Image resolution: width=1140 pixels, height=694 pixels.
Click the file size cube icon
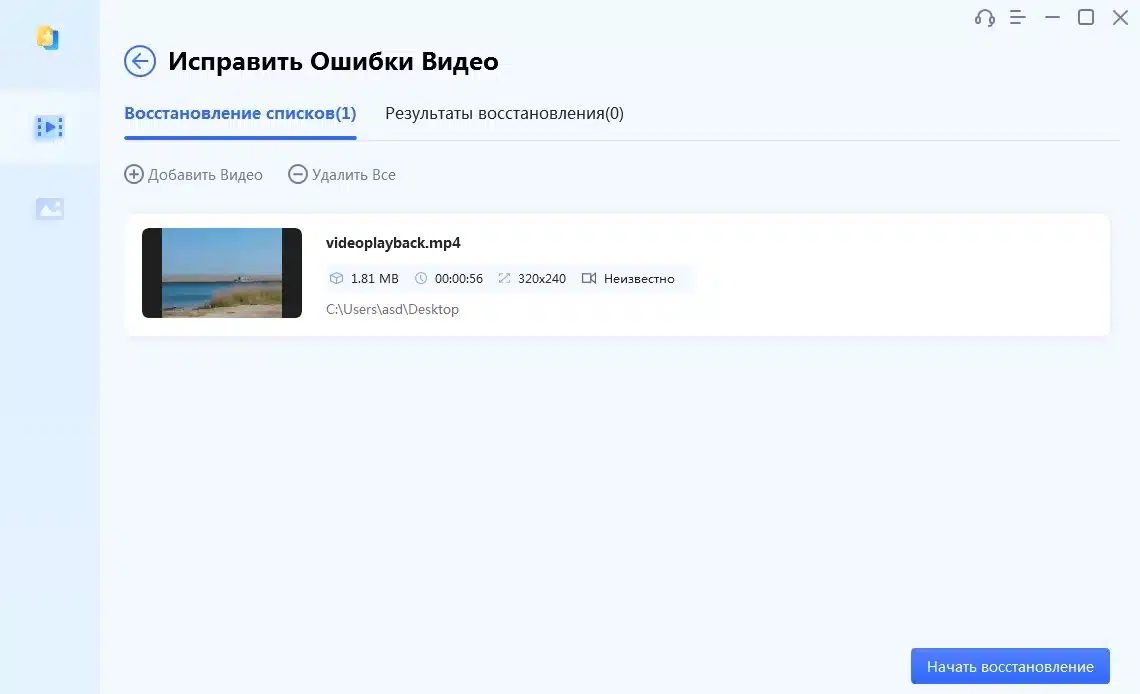(x=336, y=279)
